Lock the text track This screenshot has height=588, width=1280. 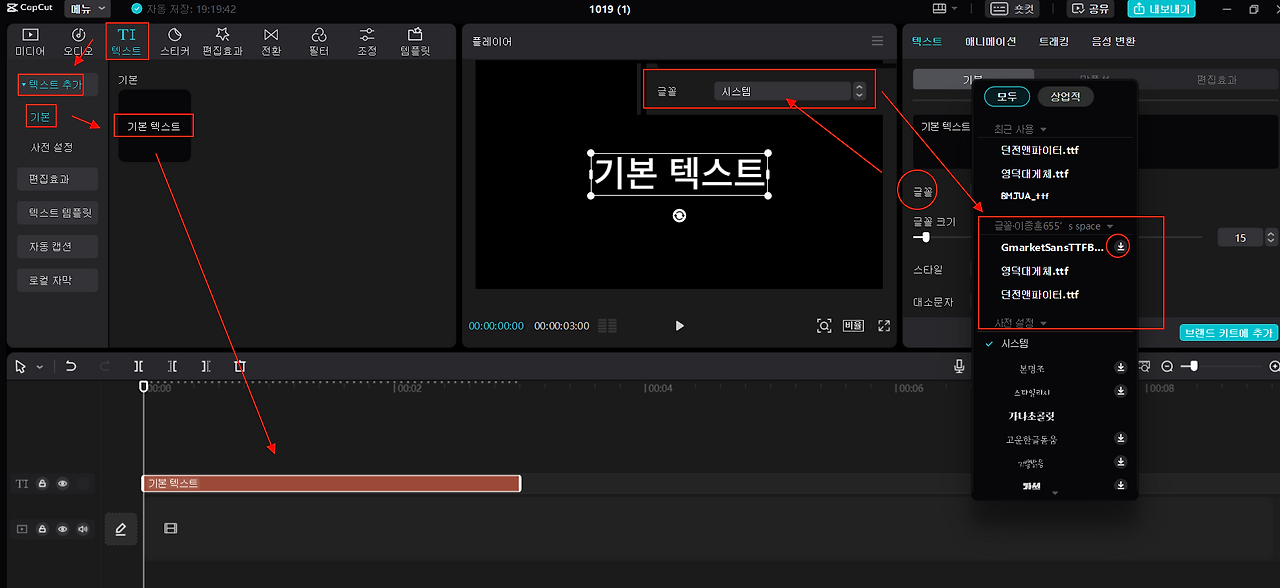[x=43, y=484]
